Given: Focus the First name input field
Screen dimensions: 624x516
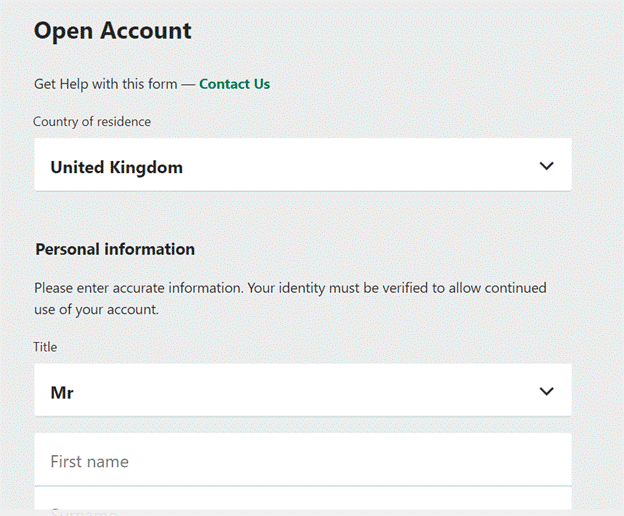Looking at the screenshot, I should pyautogui.click(x=302, y=461).
